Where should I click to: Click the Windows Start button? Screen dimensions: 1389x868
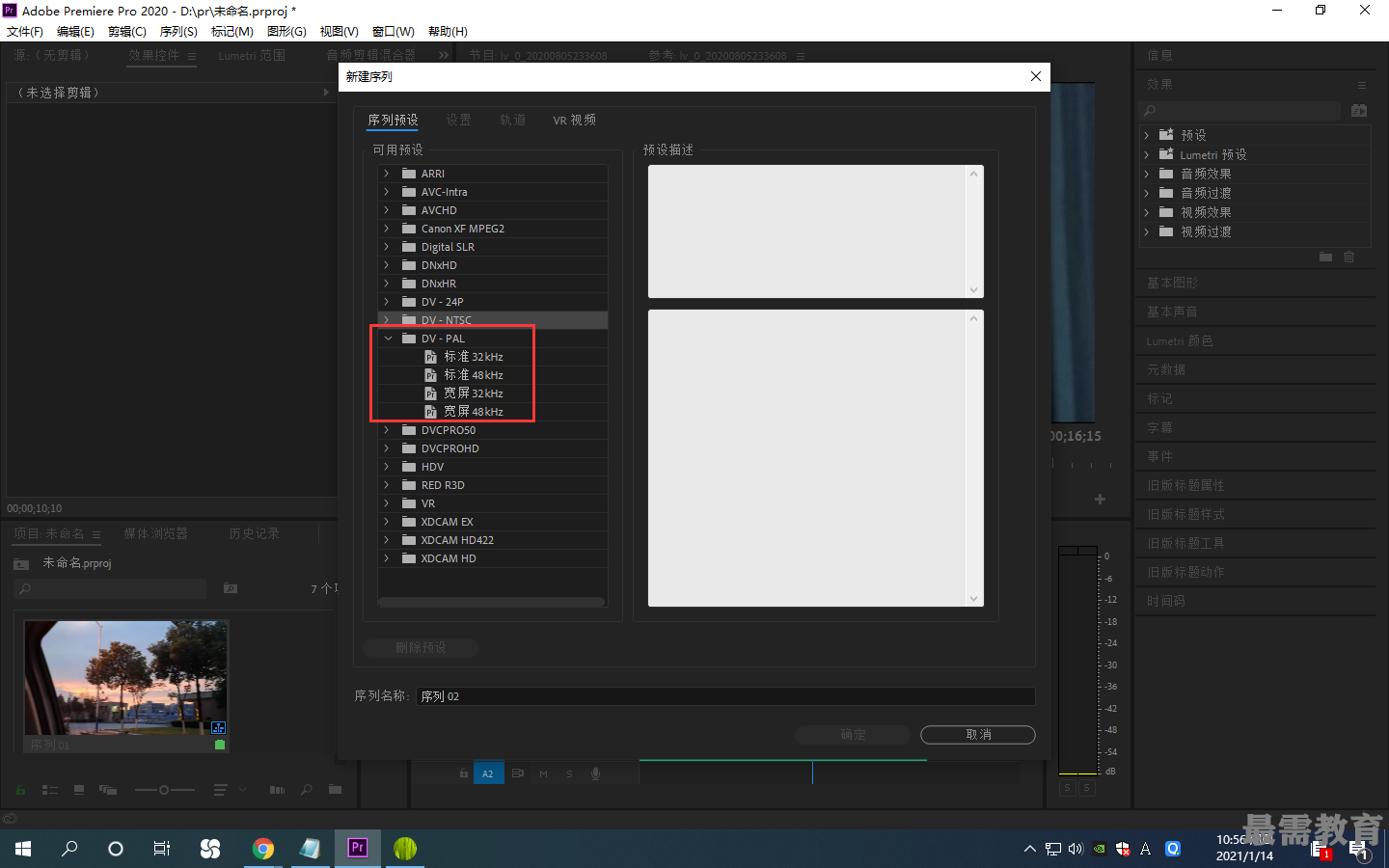click(x=23, y=849)
